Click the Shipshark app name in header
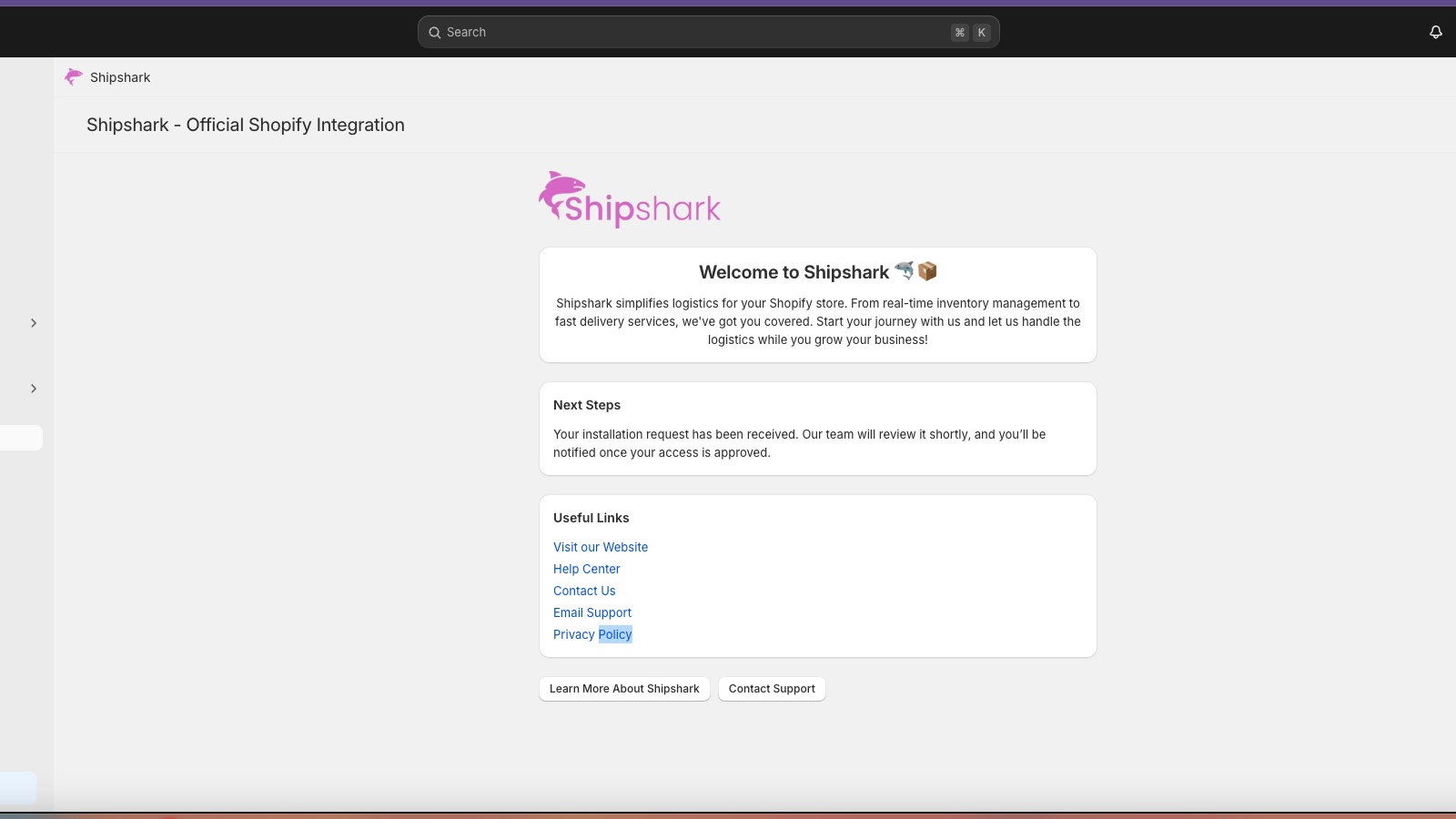This screenshot has width=1456, height=819. point(120,77)
